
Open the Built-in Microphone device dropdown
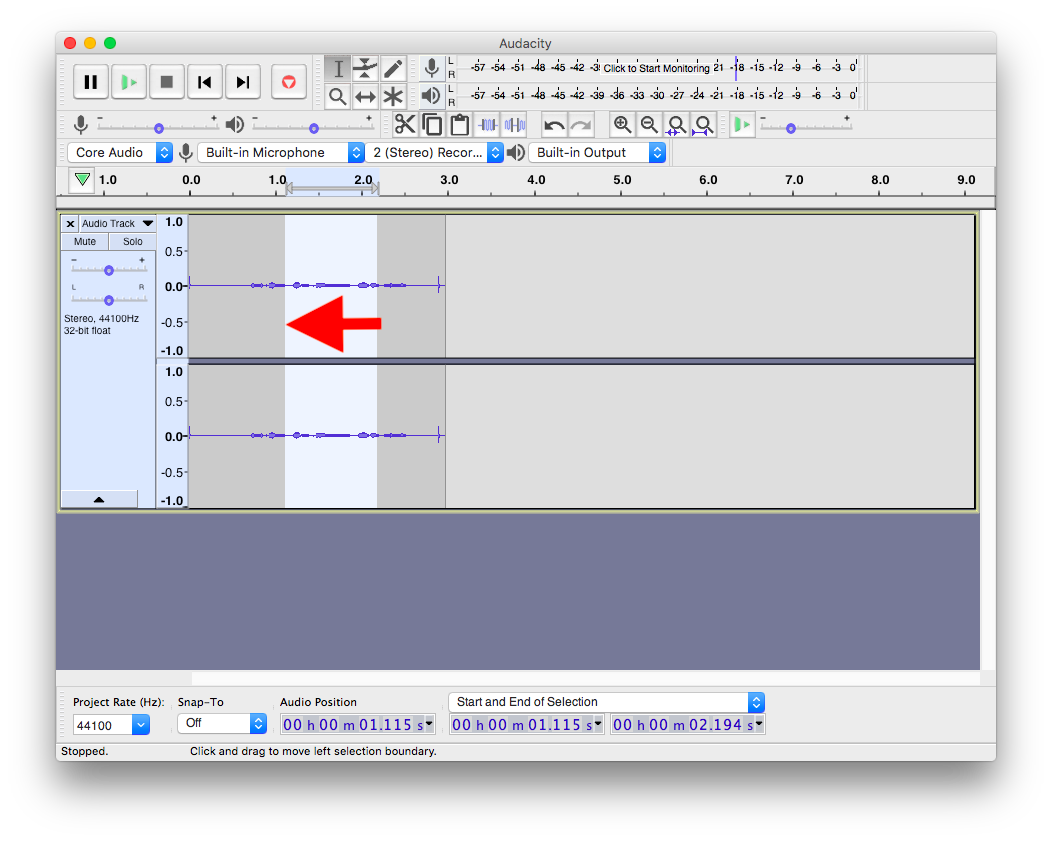click(x=281, y=152)
